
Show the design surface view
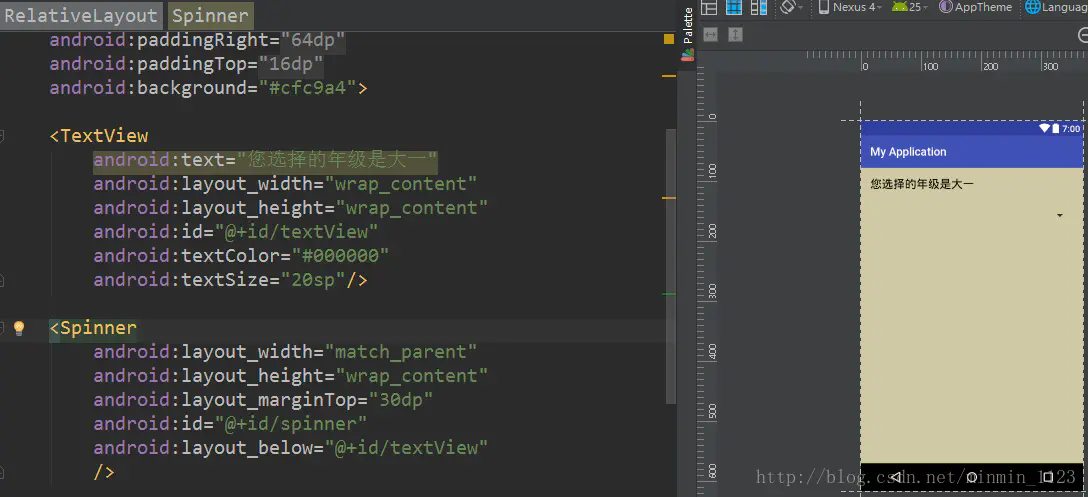(x=708, y=7)
